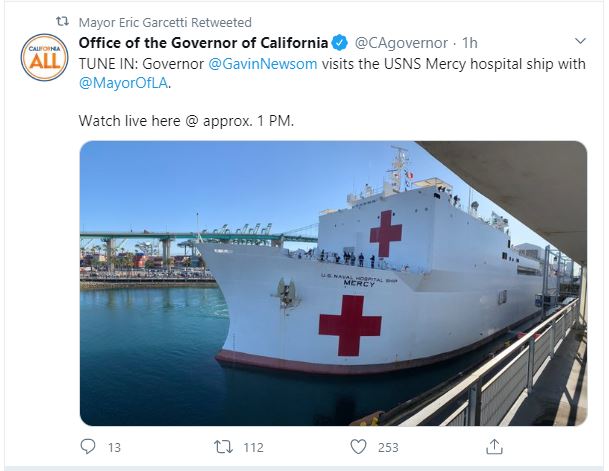Open the 1h tweet timestamp
This screenshot has height=471, width=609.
point(470,43)
